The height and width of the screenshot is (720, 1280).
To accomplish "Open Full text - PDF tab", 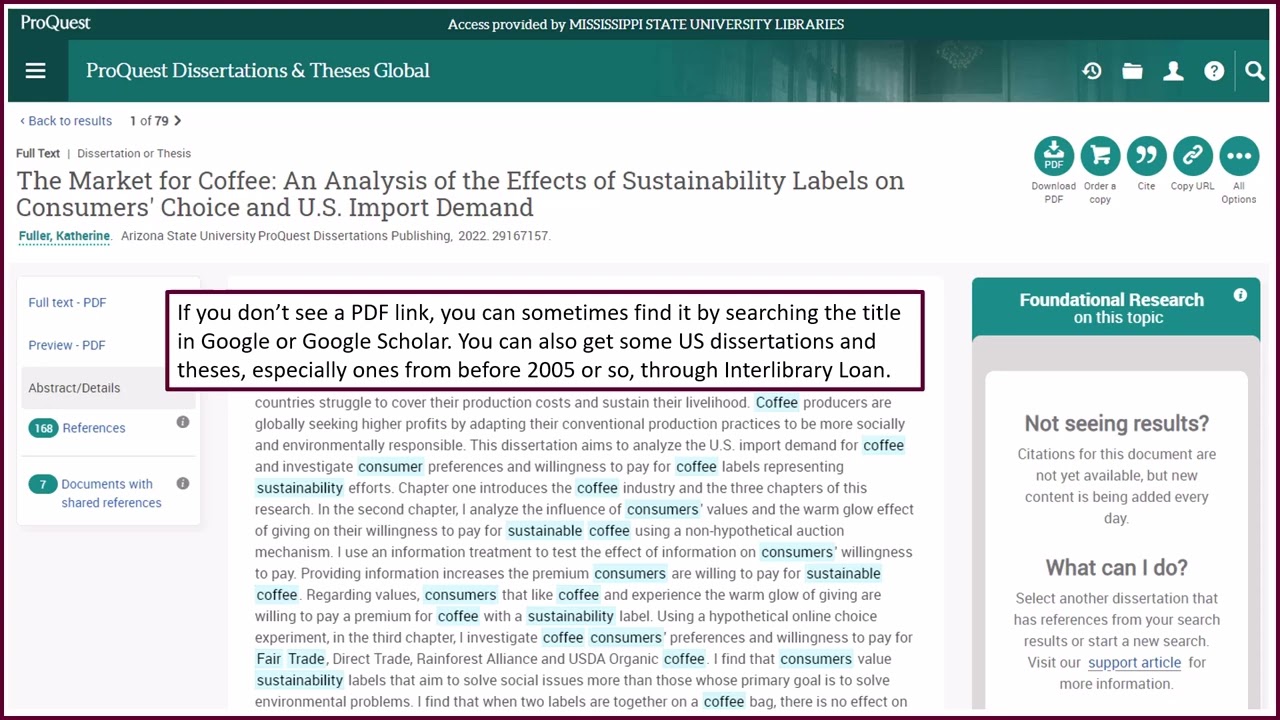I will pyautogui.click(x=67, y=303).
